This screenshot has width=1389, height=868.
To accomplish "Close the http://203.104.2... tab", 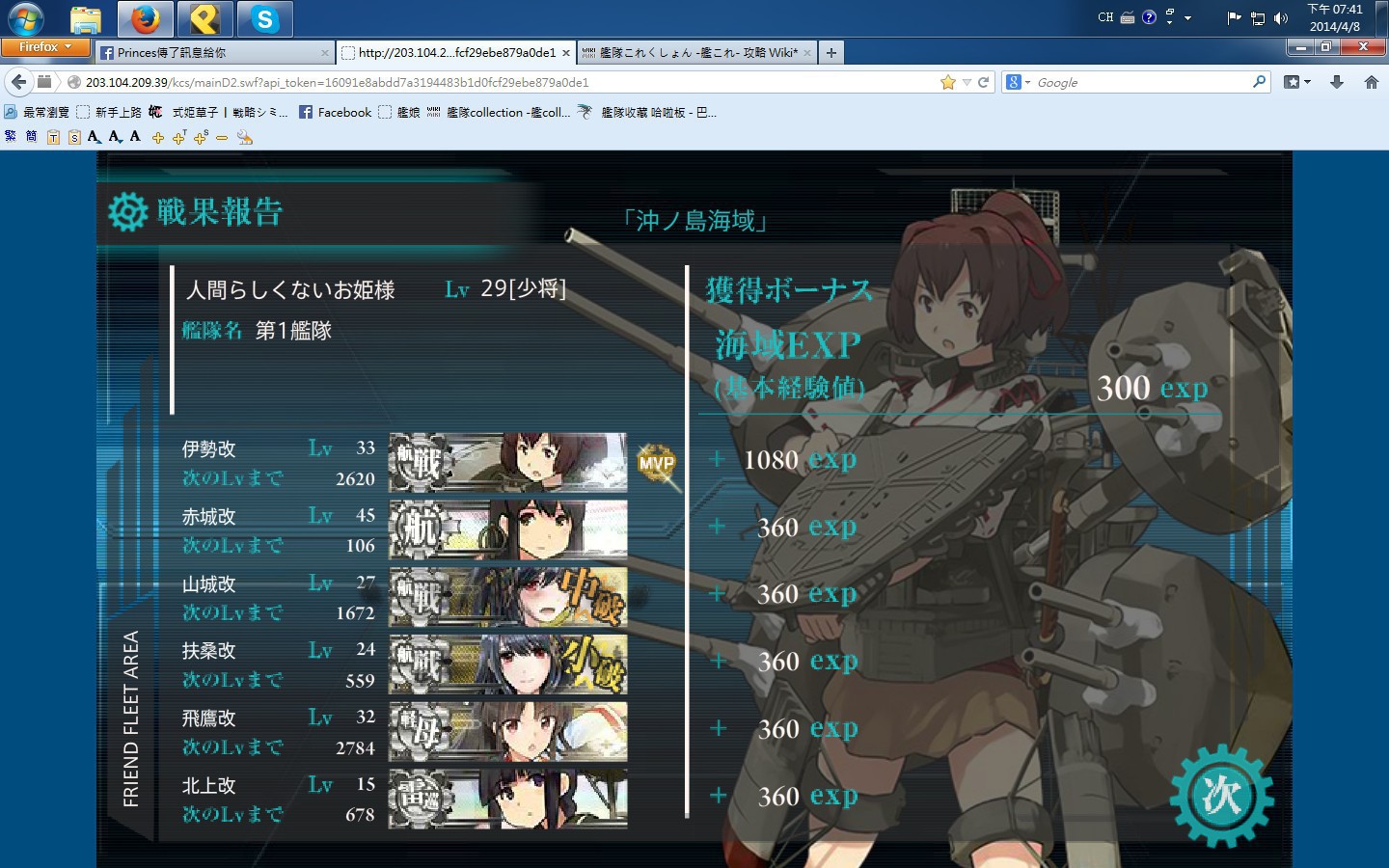I will click(566, 53).
